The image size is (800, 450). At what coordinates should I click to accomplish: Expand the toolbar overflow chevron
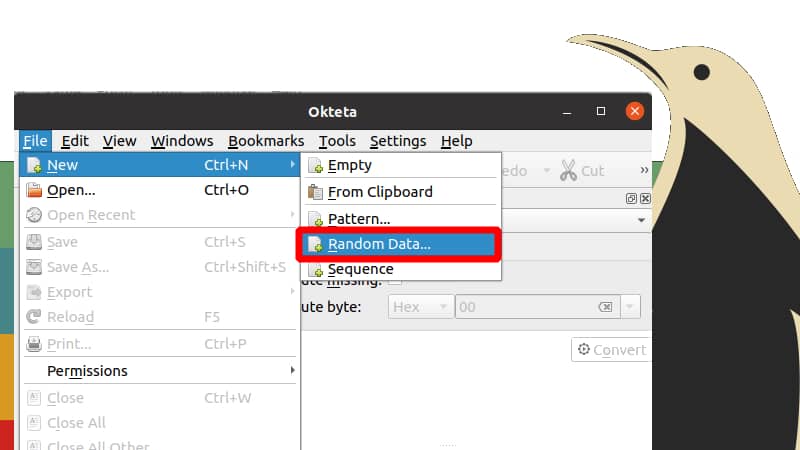[x=644, y=170]
